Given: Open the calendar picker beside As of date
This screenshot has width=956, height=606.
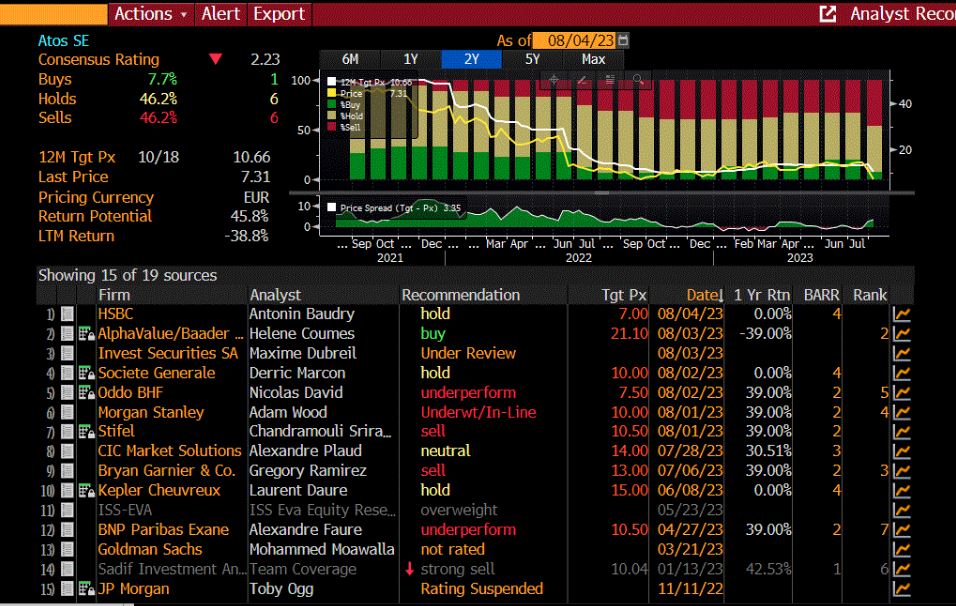Looking at the screenshot, I should (623, 40).
